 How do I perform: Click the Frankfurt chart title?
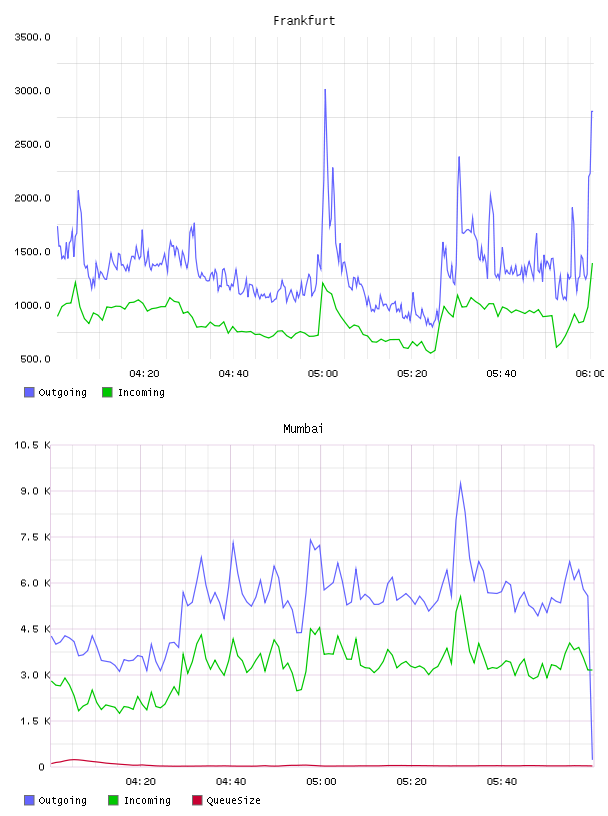pyautogui.click(x=304, y=21)
